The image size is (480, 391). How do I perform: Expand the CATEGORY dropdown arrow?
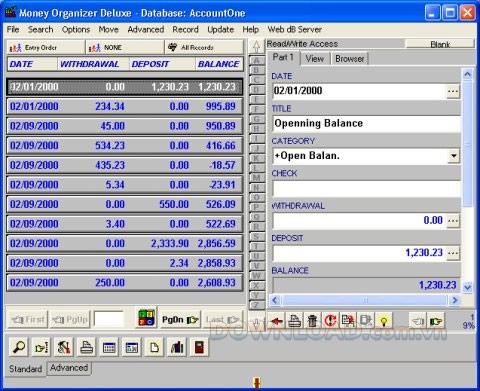pyautogui.click(x=453, y=156)
